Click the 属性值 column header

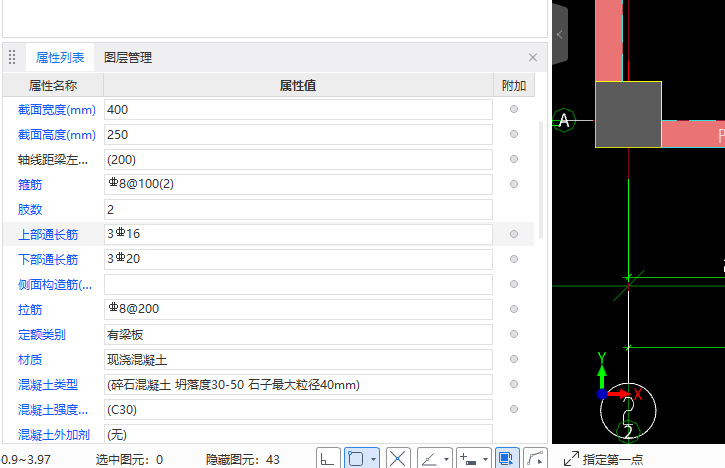pyautogui.click(x=298, y=86)
